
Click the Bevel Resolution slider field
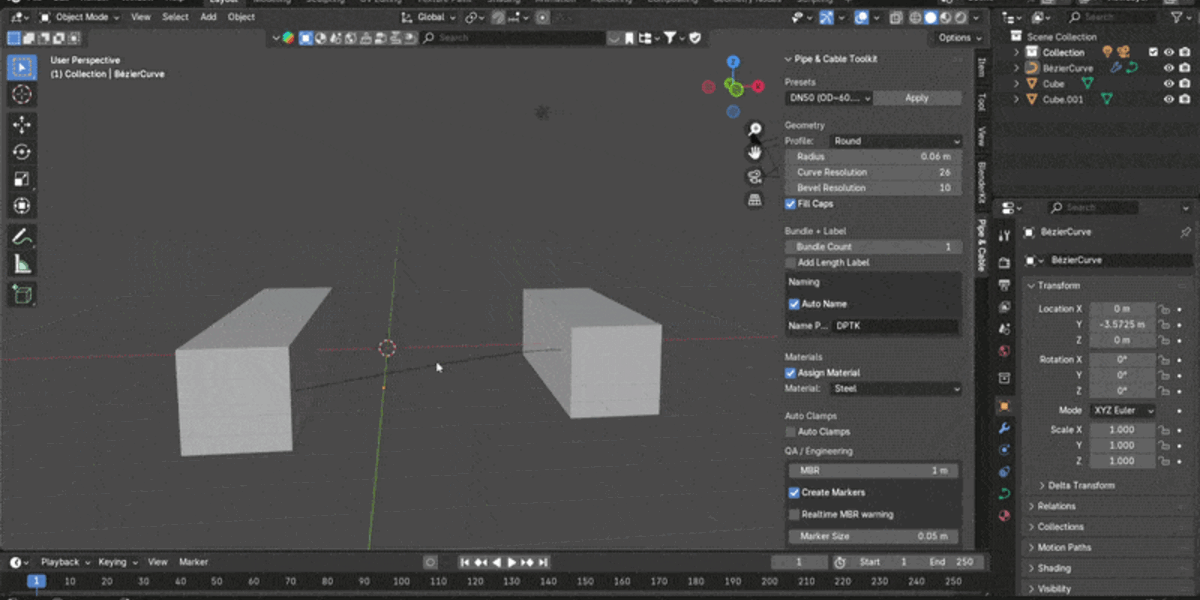pos(874,188)
